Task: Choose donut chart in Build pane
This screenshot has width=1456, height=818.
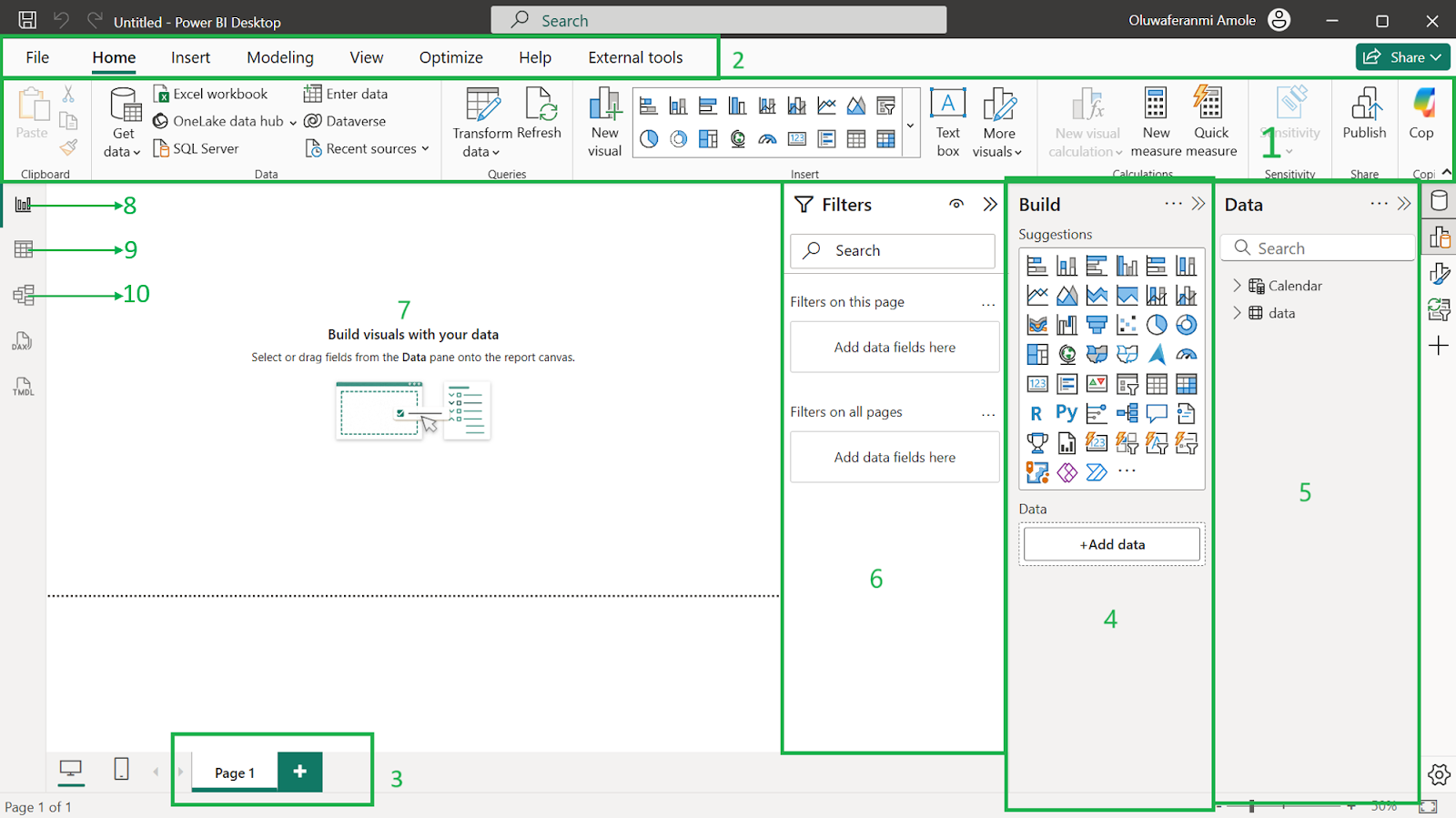Action: click(x=1186, y=325)
